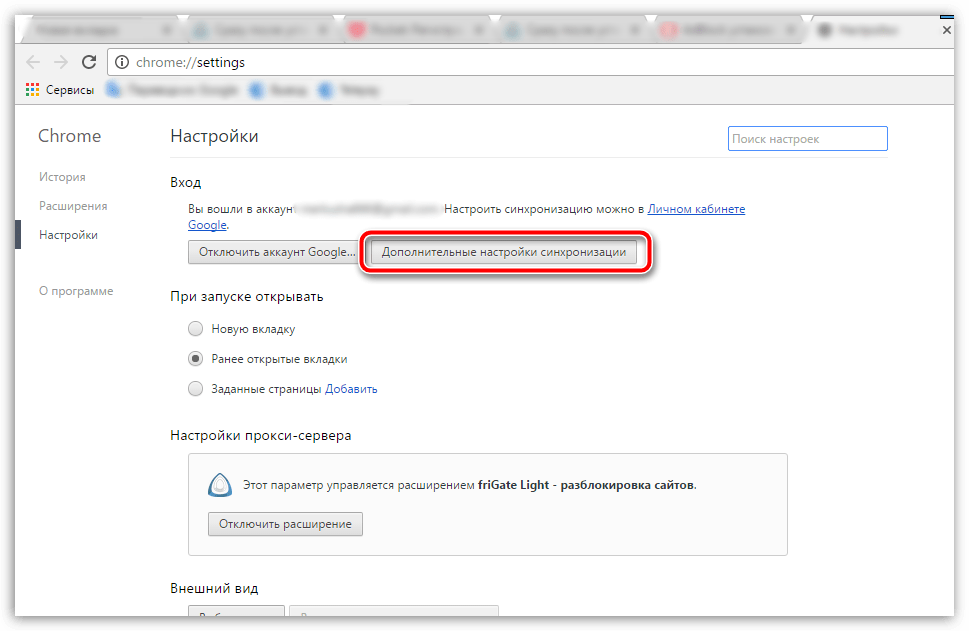Click the Вход section heading
Image resolution: width=969 pixels, height=631 pixels.
click(186, 183)
